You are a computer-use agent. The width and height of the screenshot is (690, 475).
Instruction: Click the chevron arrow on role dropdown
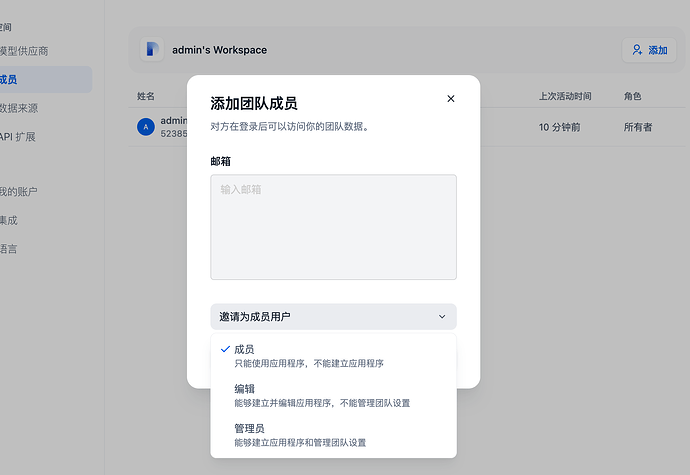point(442,317)
